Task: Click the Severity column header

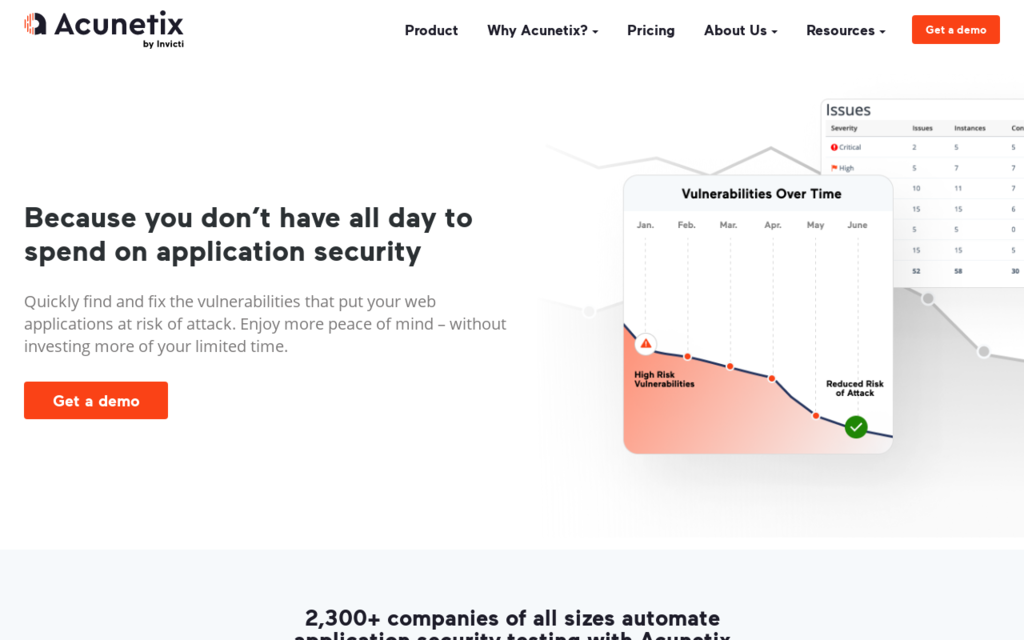Action: (844, 128)
